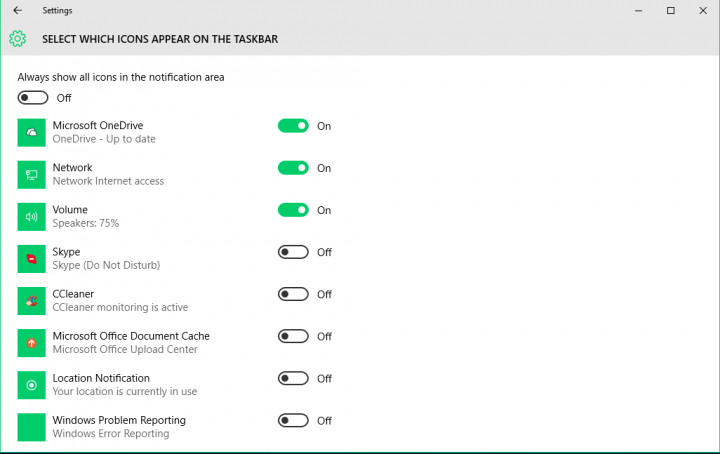Disable the Network icon toggle
This screenshot has height=454, width=720.
[x=293, y=168]
